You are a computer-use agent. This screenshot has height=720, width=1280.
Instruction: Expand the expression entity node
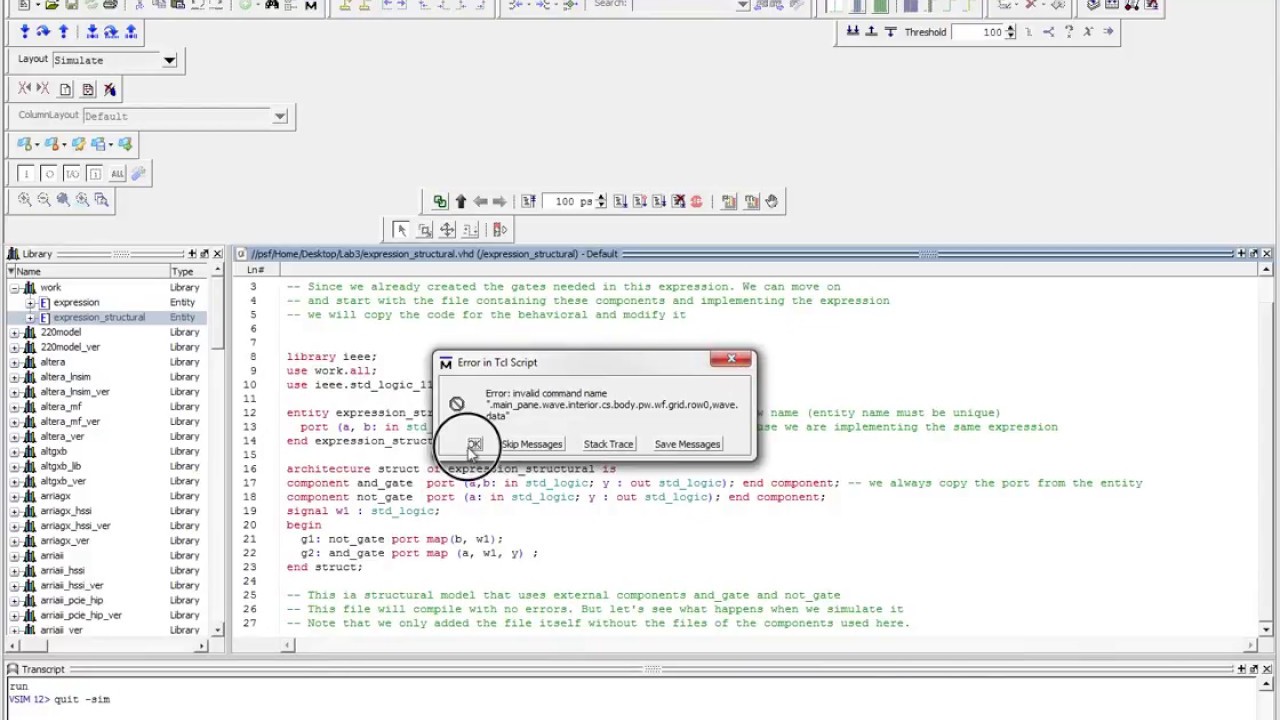(31, 303)
